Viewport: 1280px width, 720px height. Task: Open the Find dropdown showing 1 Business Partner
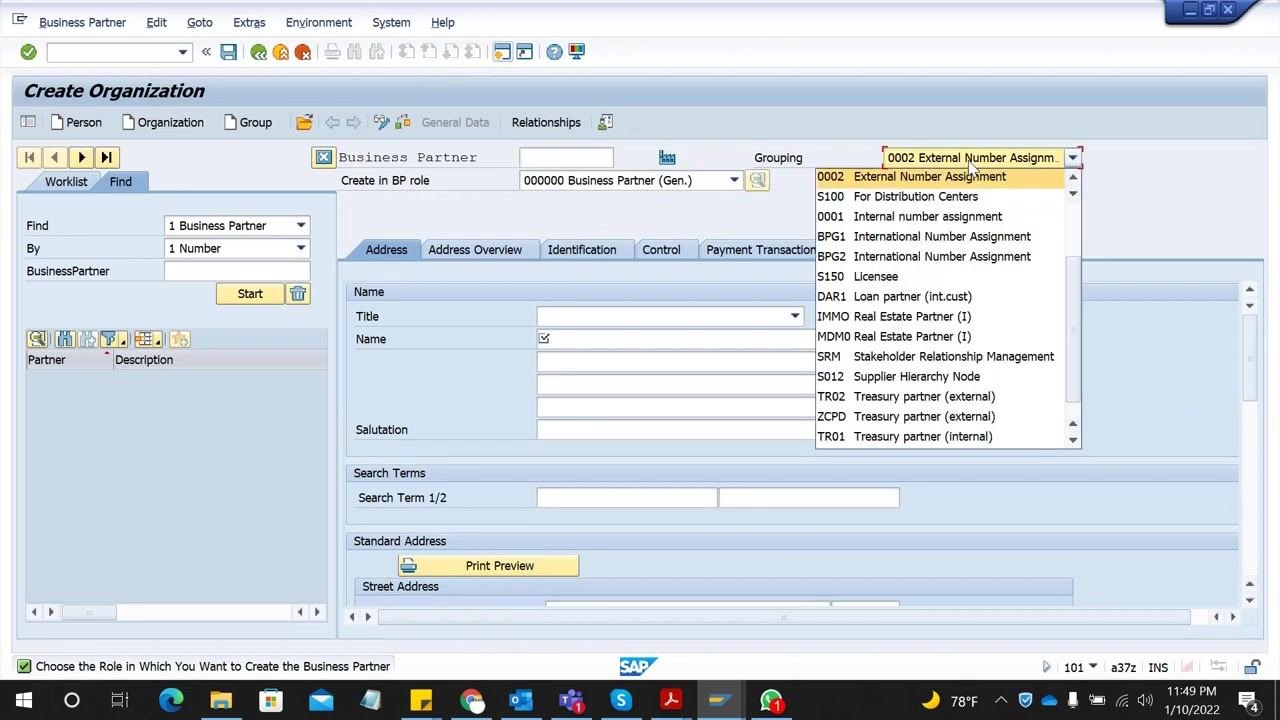(x=300, y=226)
